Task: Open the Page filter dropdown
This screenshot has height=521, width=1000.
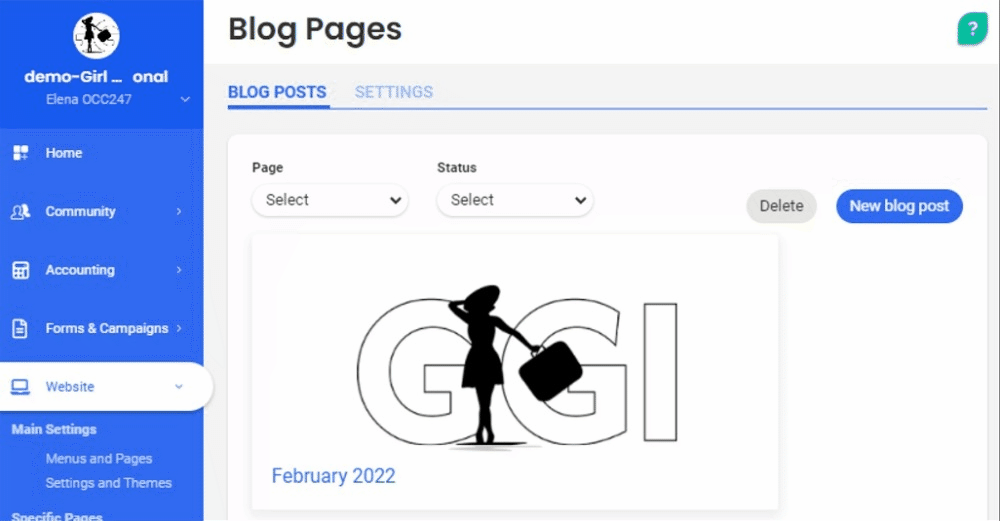Action: point(330,200)
